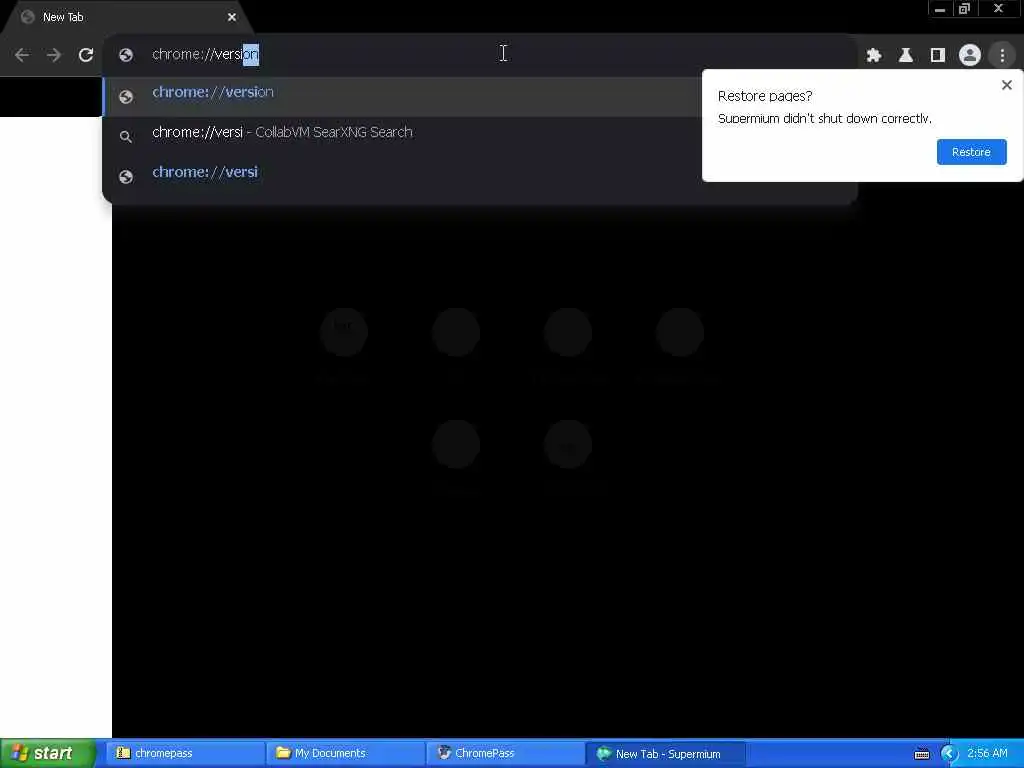This screenshot has height=768, width=1024.
Task: Switch to ChromePass taskbar application
Action: point(506,753)
